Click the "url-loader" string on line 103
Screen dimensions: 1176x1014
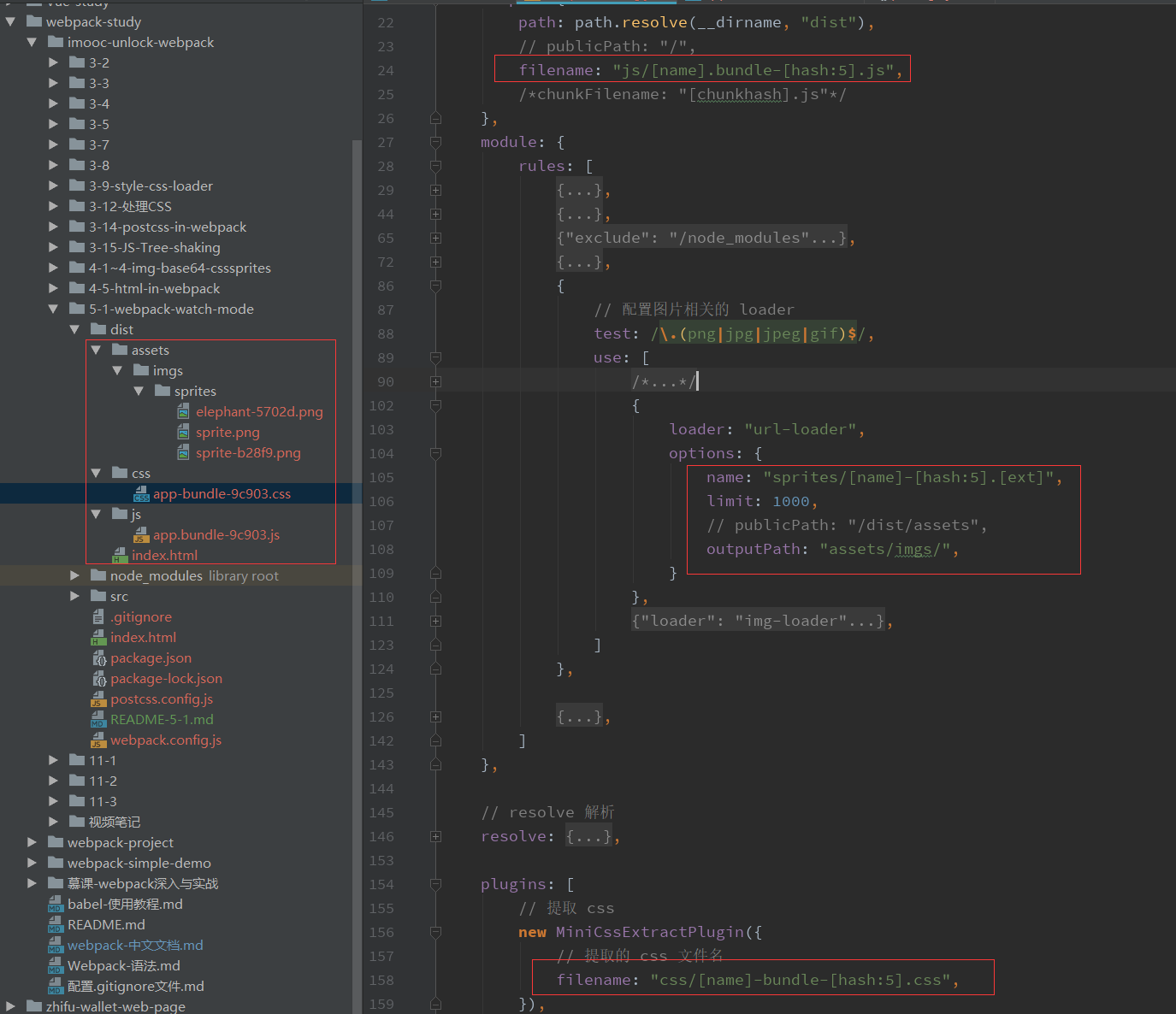click(x=800, y=429)
